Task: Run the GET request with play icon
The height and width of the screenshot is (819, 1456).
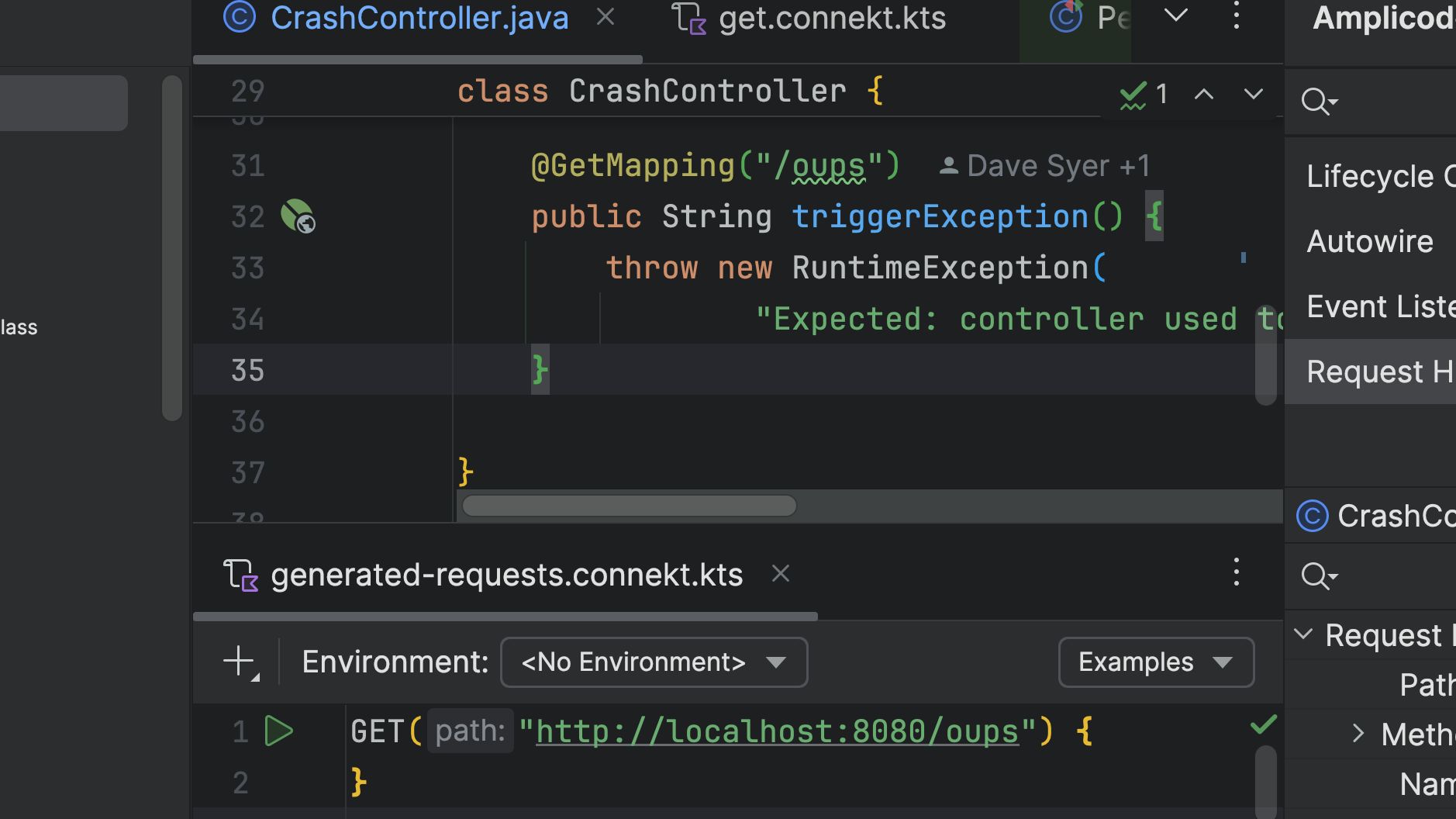Action: tap(279, 731)
